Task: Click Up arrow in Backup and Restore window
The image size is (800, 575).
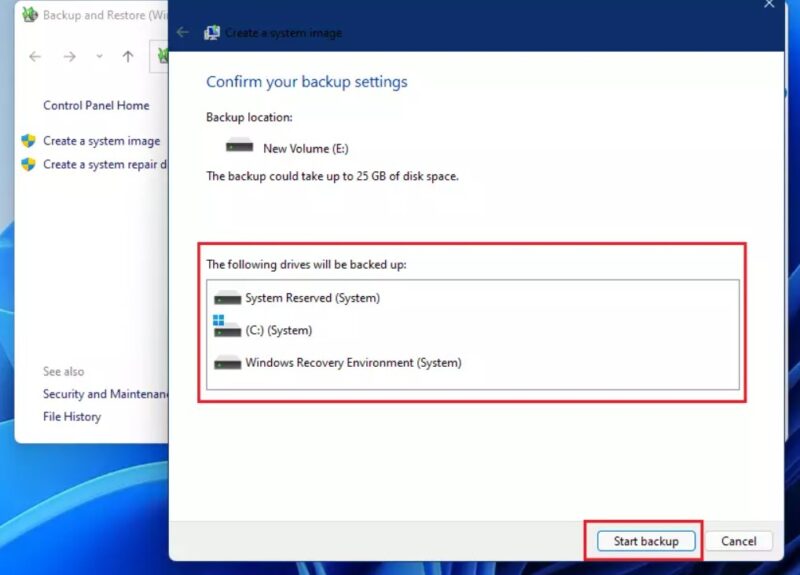Action: [128, 56]
